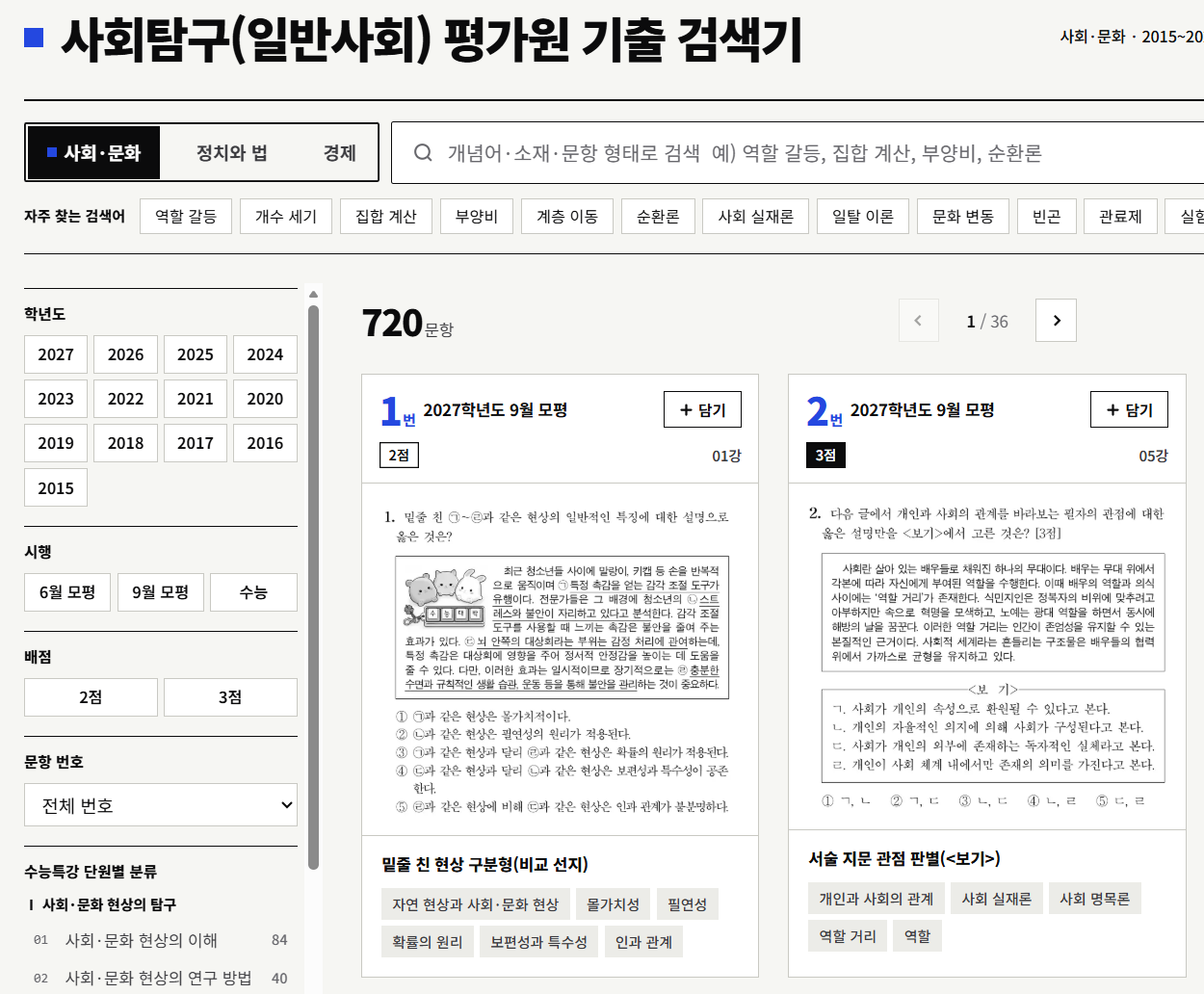Click scrollbar up arrow in filter sidebar

click(x=313, y=294)
